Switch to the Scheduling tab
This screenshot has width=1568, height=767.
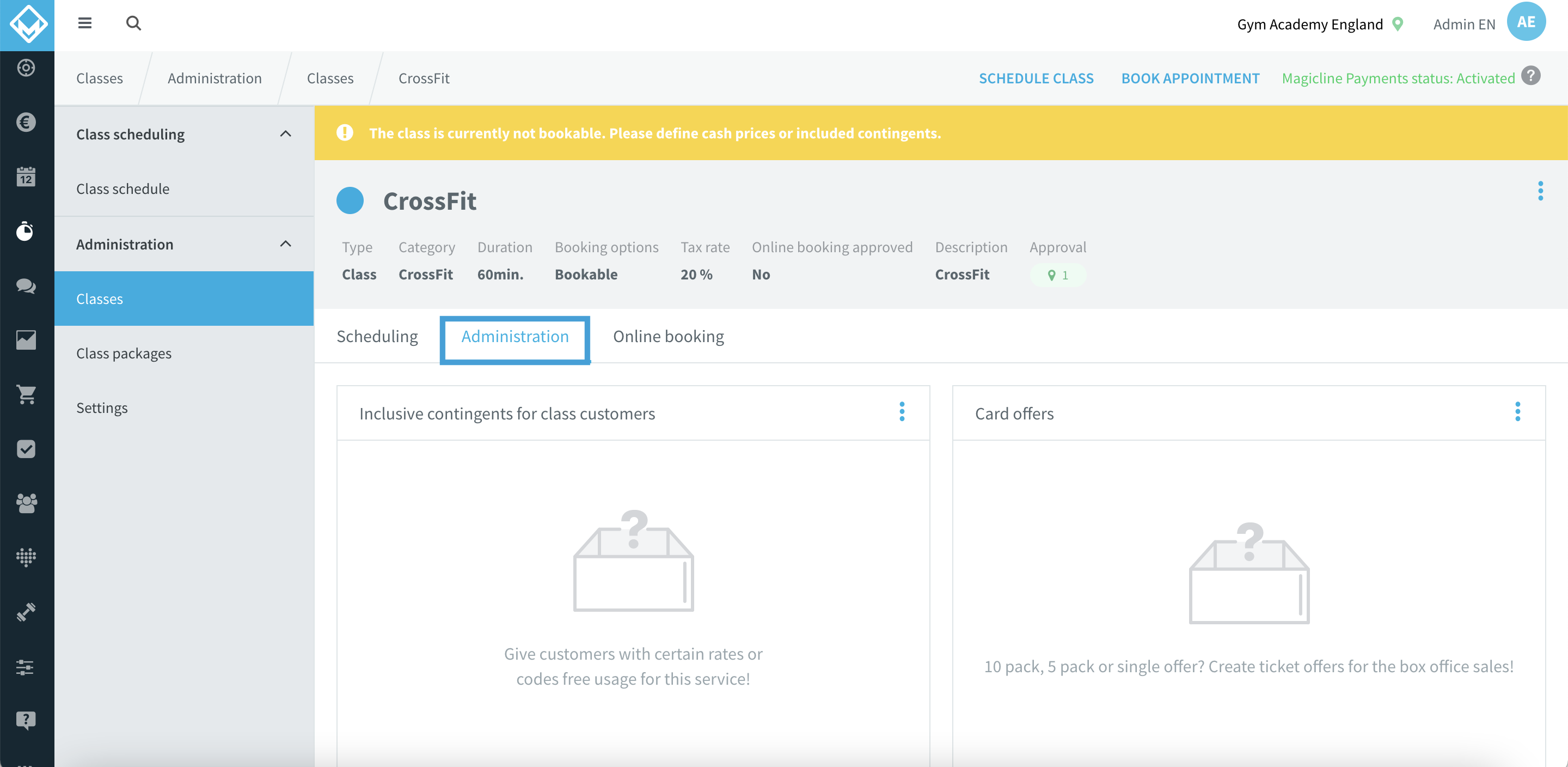pos(377,337)
